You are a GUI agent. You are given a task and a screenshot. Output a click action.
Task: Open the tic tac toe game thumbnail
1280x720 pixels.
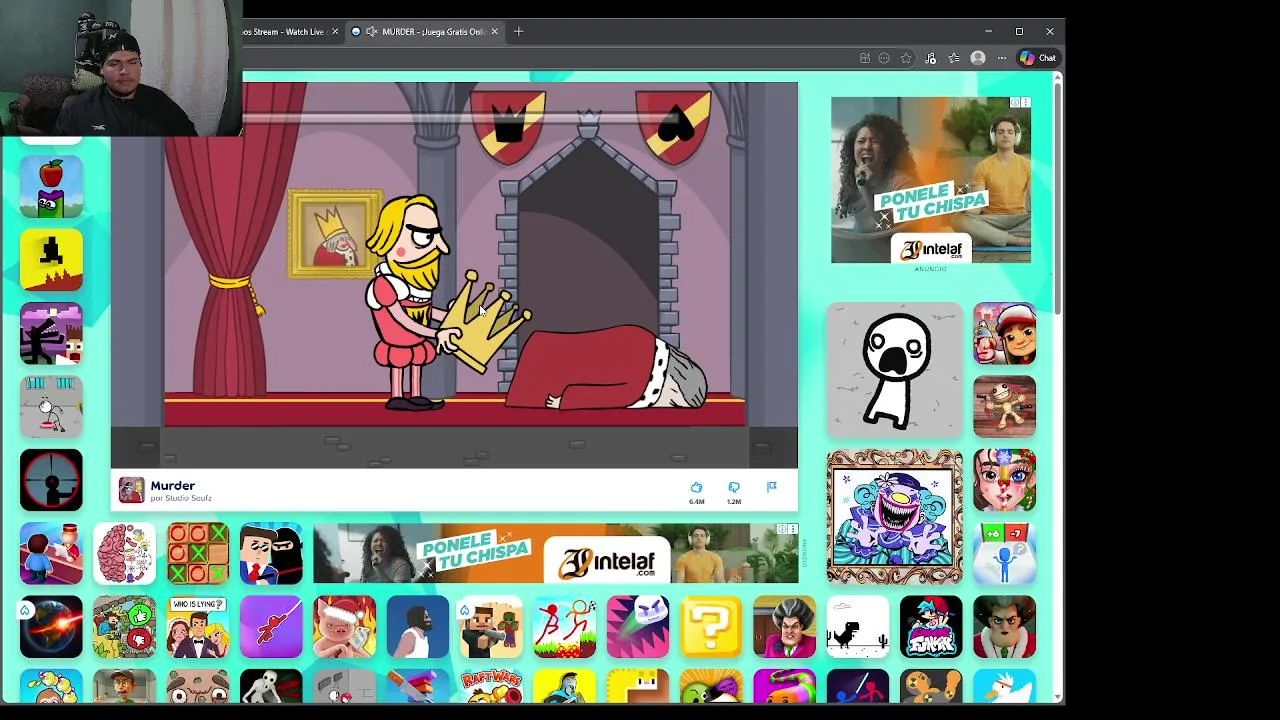tap(198, 553)
